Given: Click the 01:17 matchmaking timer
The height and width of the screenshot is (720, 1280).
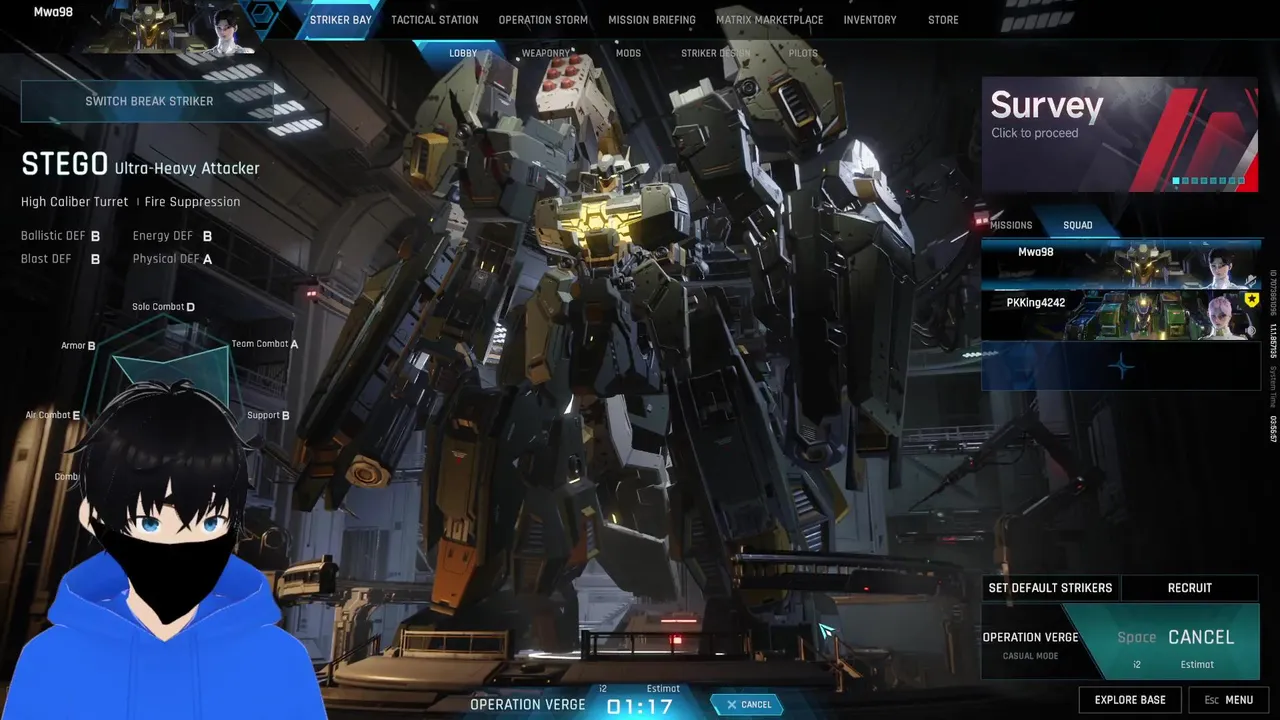Looking at the screenshot, I should 639,707.
